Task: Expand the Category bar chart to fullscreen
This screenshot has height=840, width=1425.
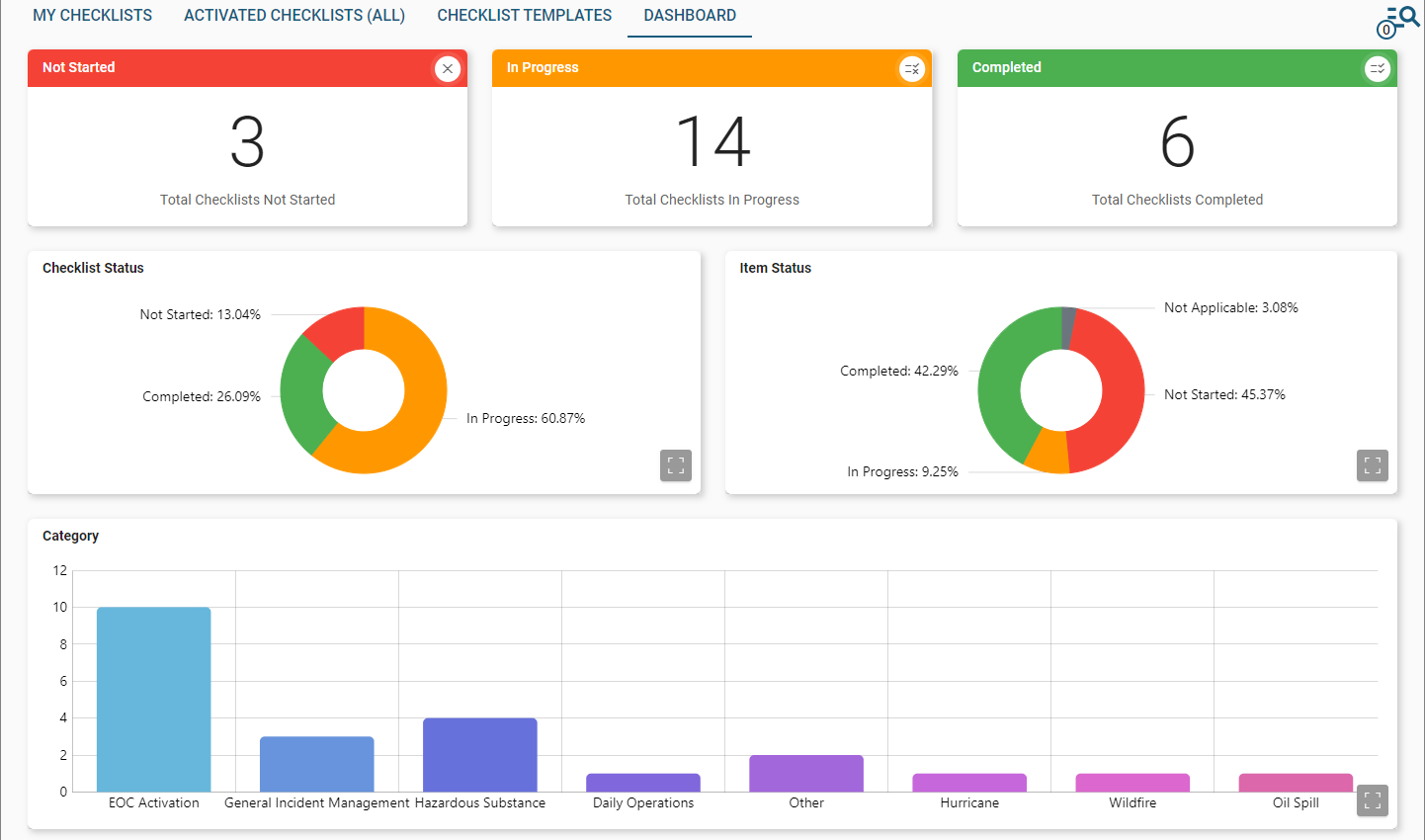Action: coord(1372,800)
